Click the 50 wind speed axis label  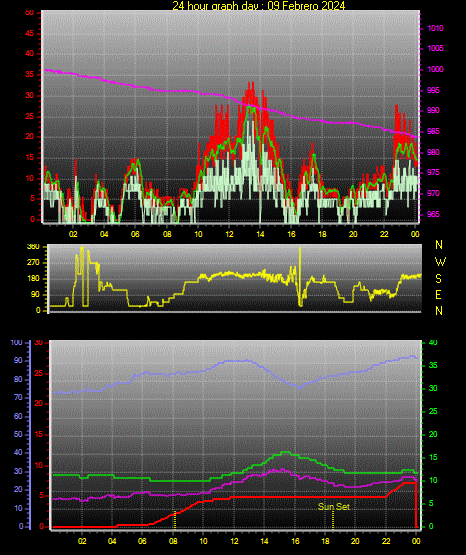point(30,13)
